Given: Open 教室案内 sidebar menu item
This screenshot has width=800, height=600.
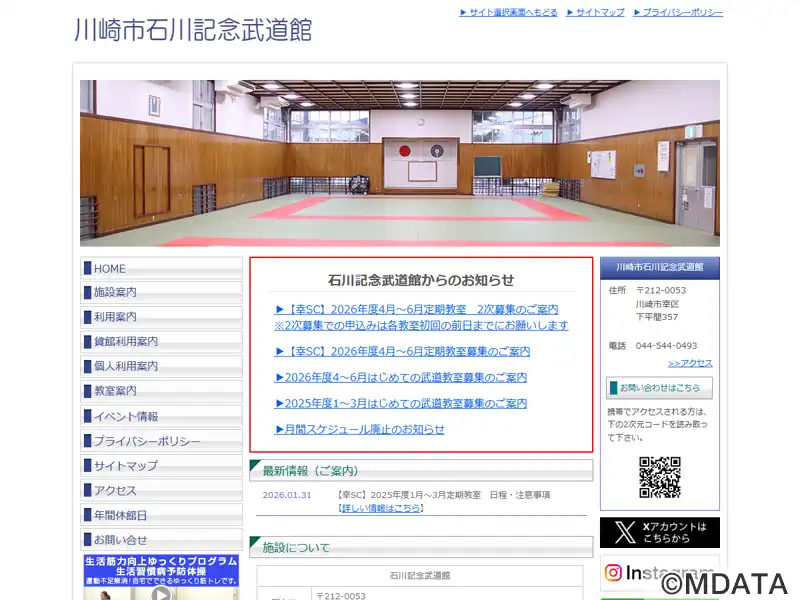Looking at the screenshot, I should [x=161, y=391].
